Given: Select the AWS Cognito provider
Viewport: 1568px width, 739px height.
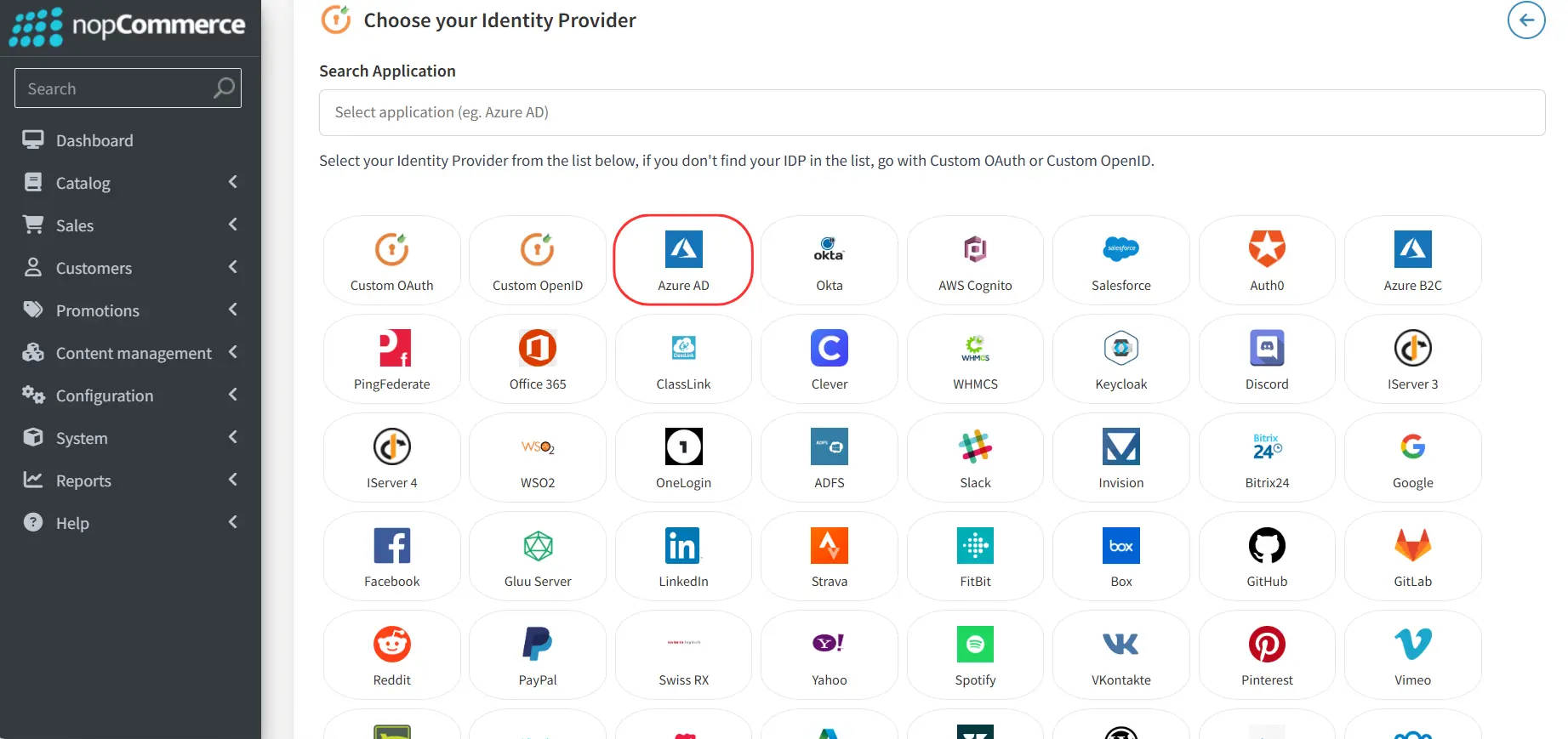Looking at the screenshot, I should coord(975,260).
